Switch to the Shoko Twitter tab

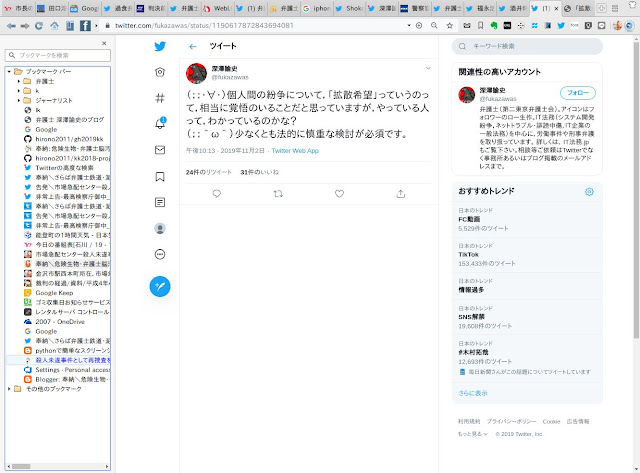[x=350, y=8]
